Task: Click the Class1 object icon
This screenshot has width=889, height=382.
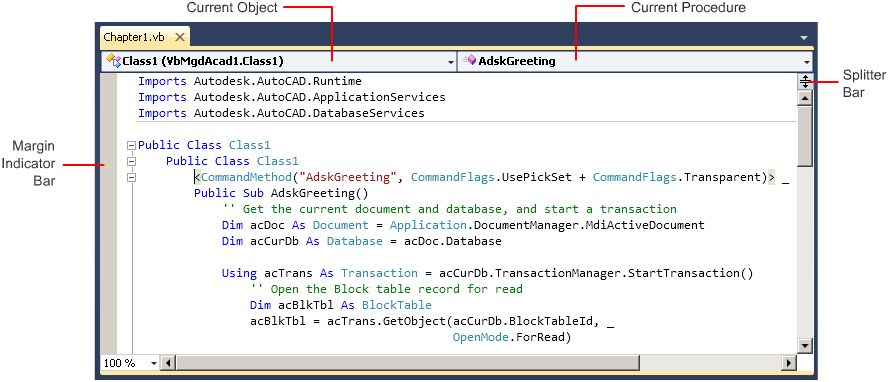Action: click(113, 61)
